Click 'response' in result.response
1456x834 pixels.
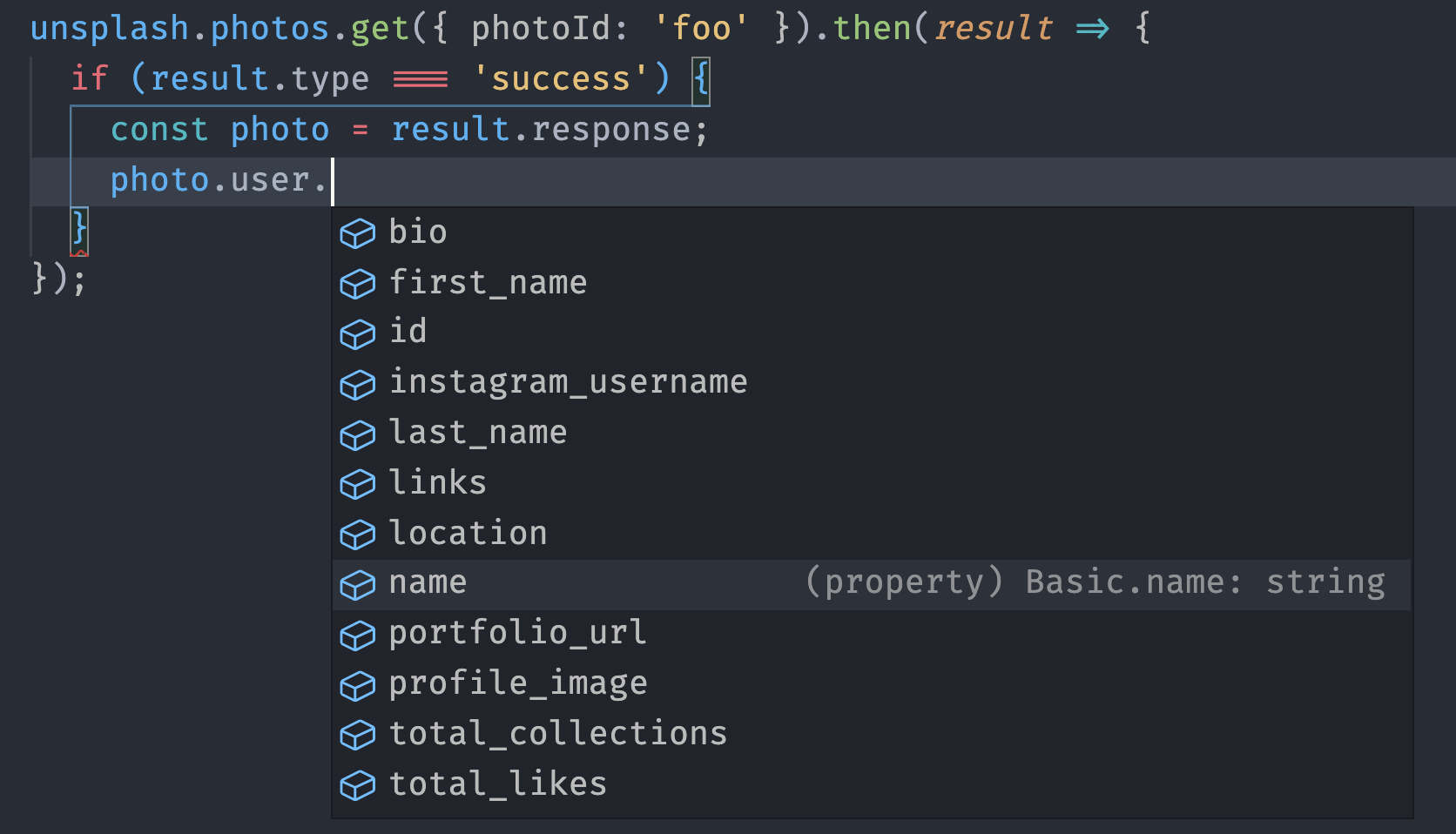[x=611, y=131]
